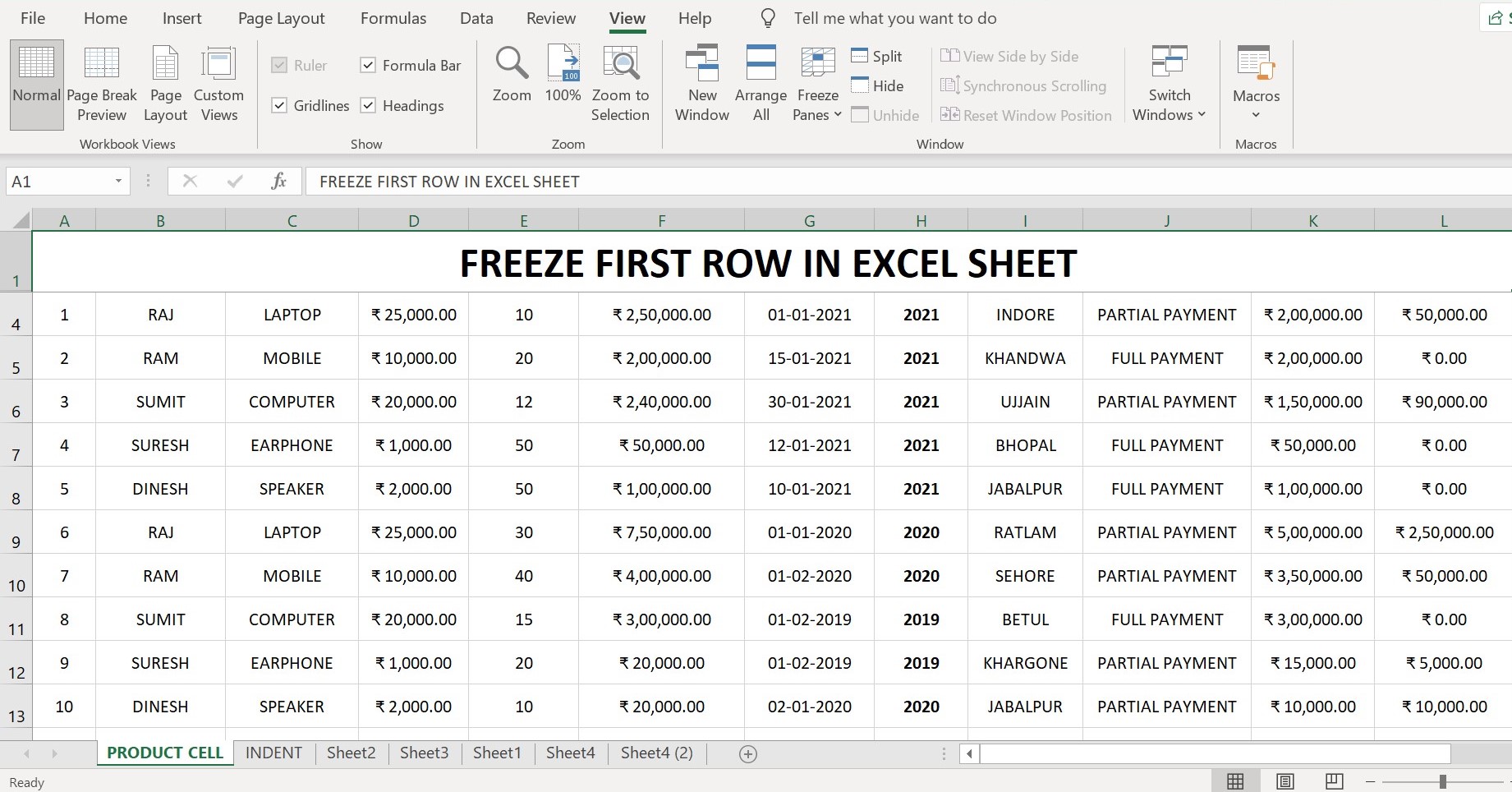Screen dimensions: 1512x792
Task: Click the horizontal scrollbar track
Action: [1216, 753]
